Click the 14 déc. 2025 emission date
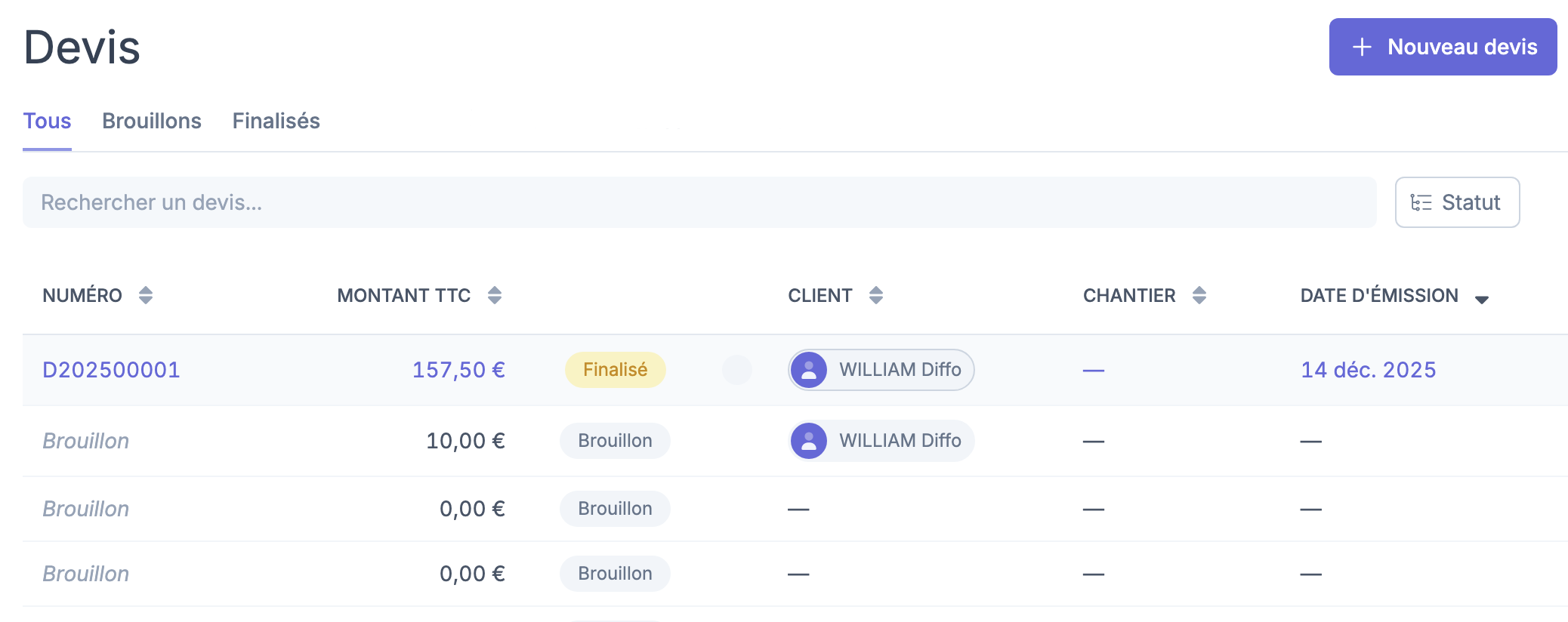Screen dimensions: 1568x622 coord(1368,370)
